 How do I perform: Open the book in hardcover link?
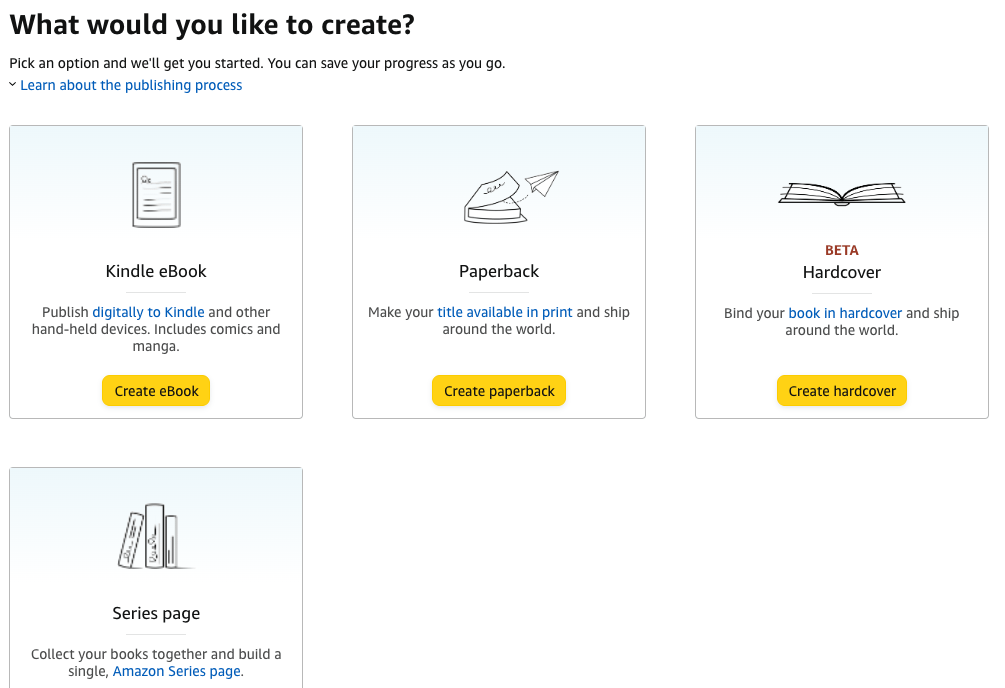pos(845,314)
